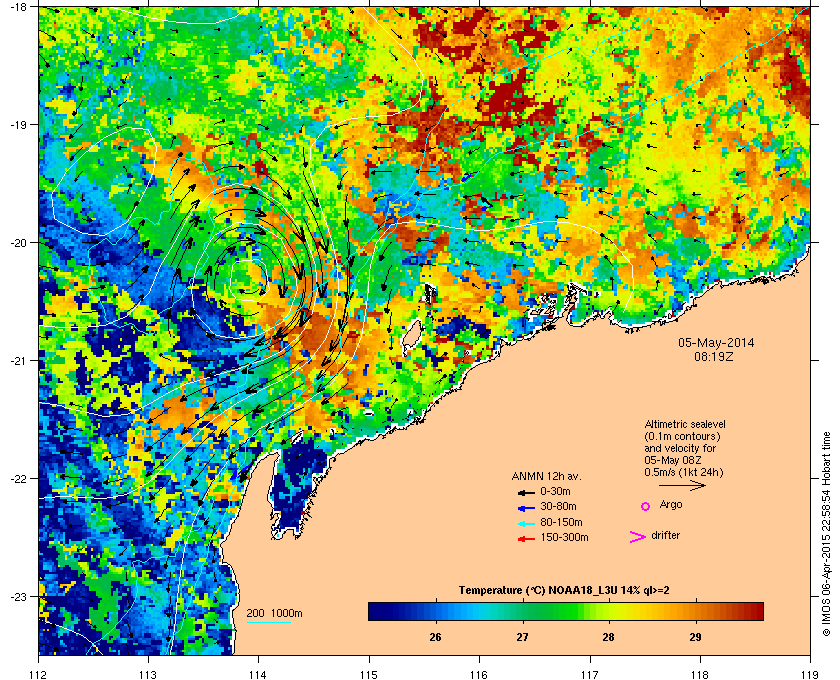
Task: Click the drifter legend label
Action: point(665,535)
